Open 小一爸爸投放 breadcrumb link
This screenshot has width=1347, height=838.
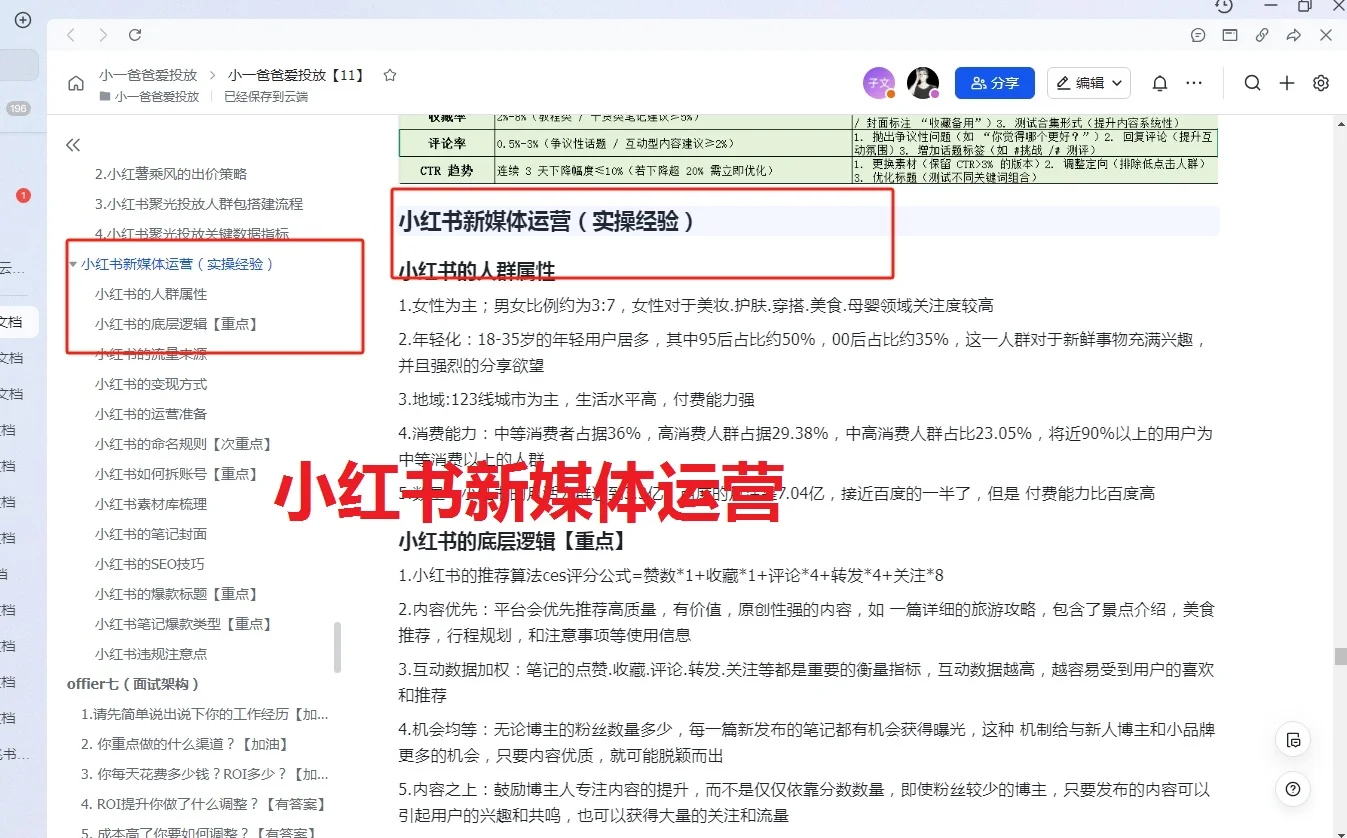click(148, 75)
